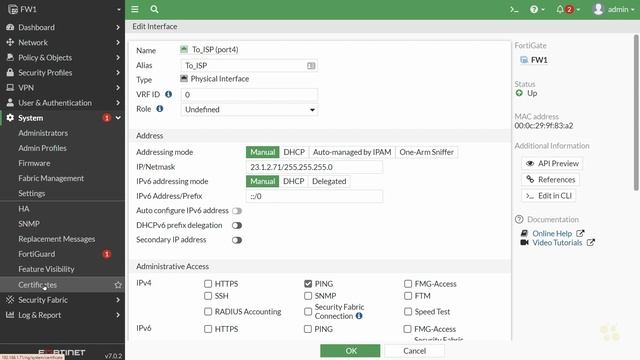The image size is (640, 360).
Task: Open Administrators under System
Action: pos(43,133)
